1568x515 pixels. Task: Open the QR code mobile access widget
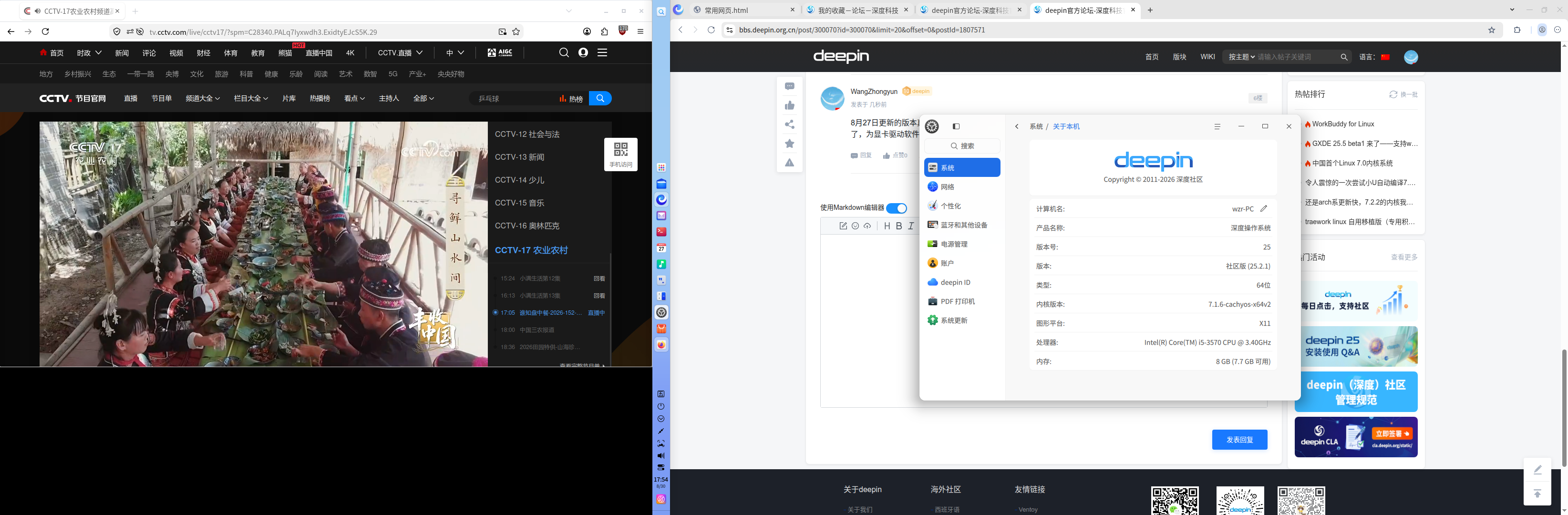[x=621, y=154]
